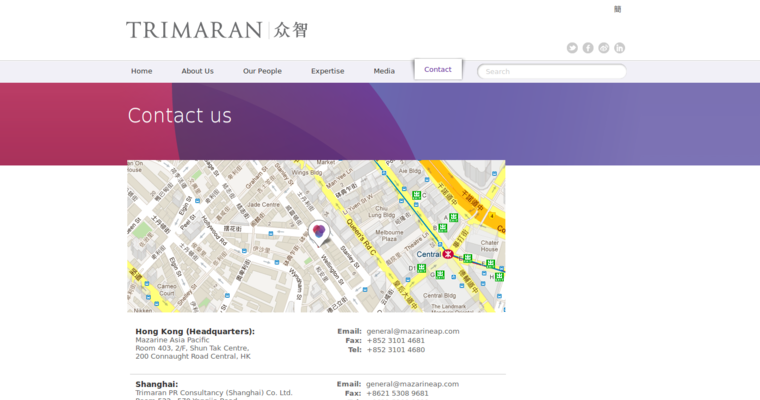Click 'The Landmark' label on map
This screenshot has height=400, width=760.
click(448, 306)
